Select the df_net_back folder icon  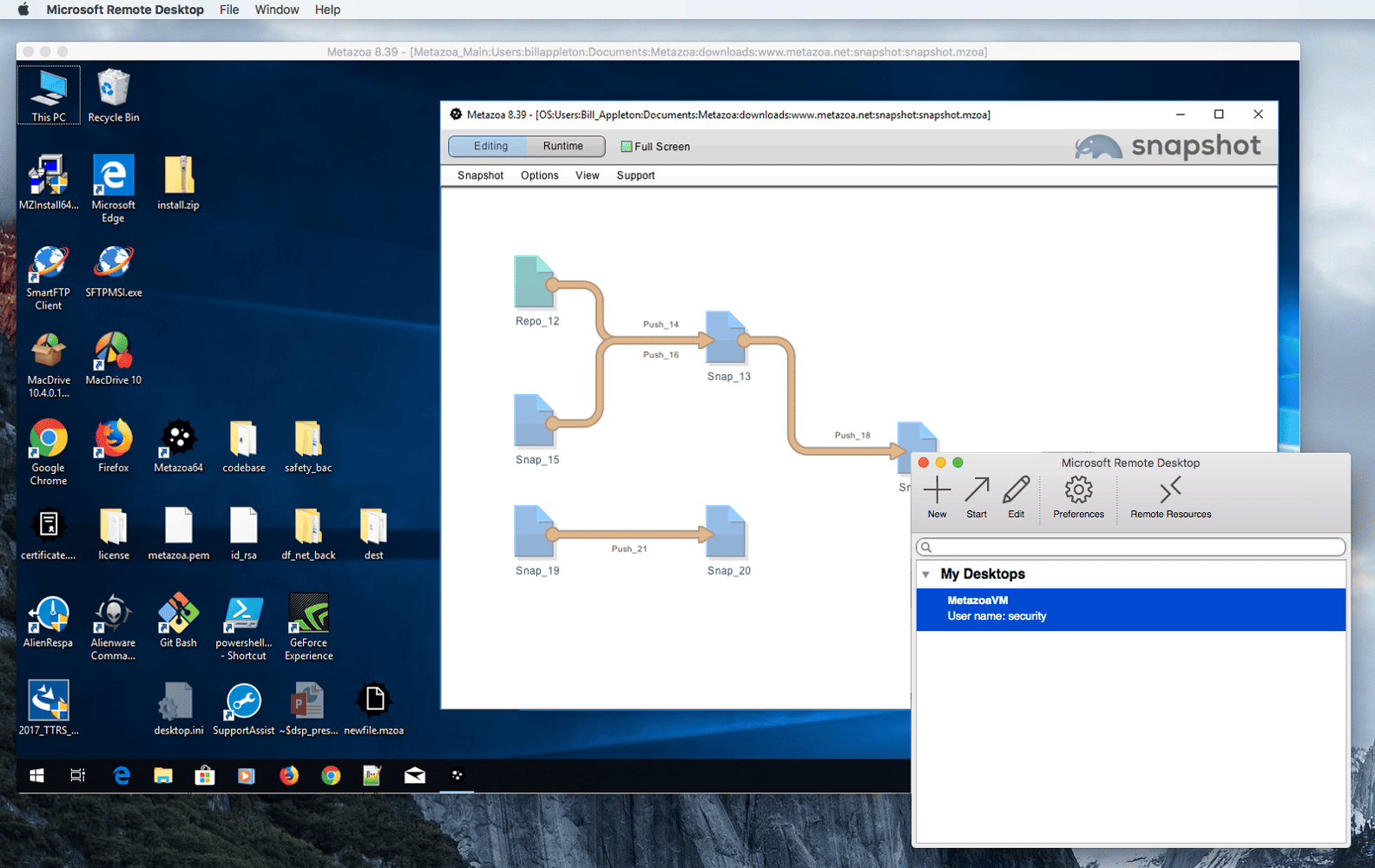tap(308, 533)
